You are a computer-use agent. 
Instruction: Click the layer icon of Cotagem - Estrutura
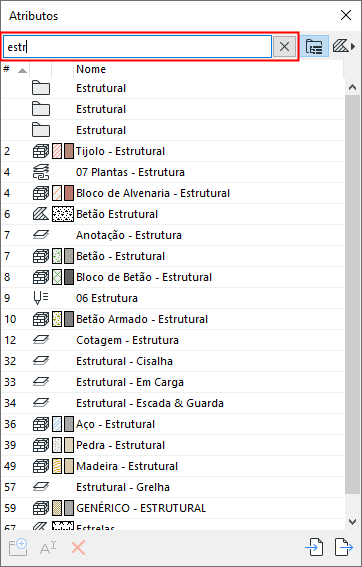coord(41,340)
